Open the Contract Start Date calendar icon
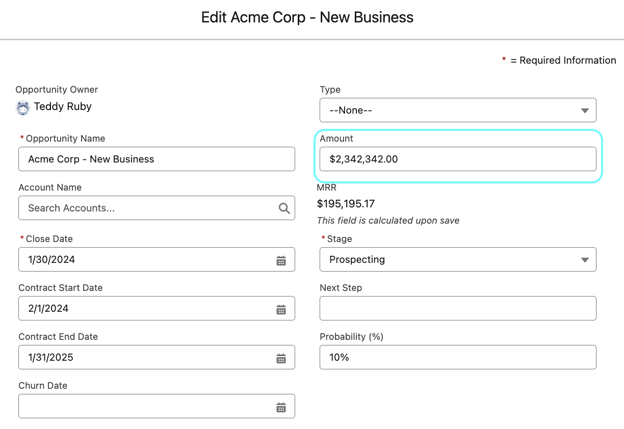 coord(281,310)
